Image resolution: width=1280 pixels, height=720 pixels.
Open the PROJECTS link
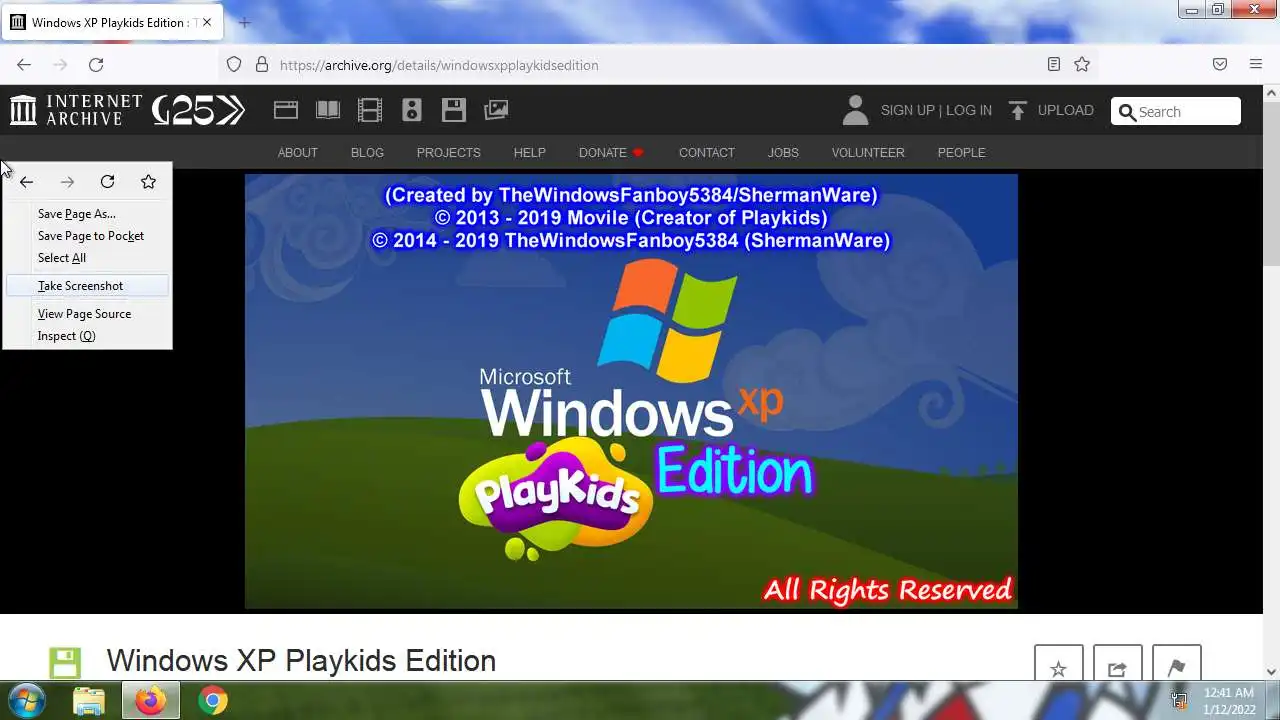(449, 153)
